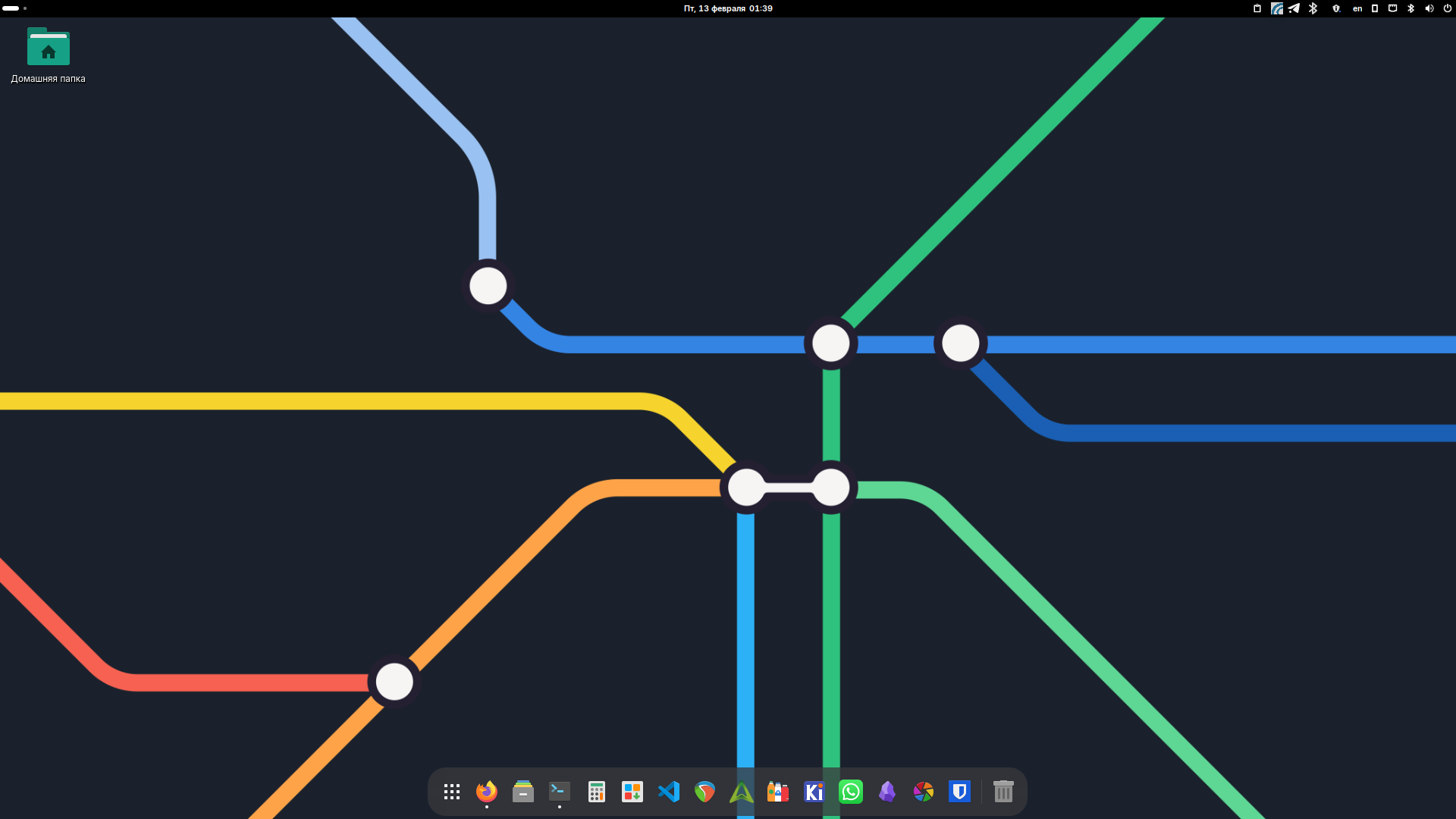Switch keyboard layout via 'en' indicator
Image resolution: width=1456 pixels, height=819 pixels.
(1357, 8)
